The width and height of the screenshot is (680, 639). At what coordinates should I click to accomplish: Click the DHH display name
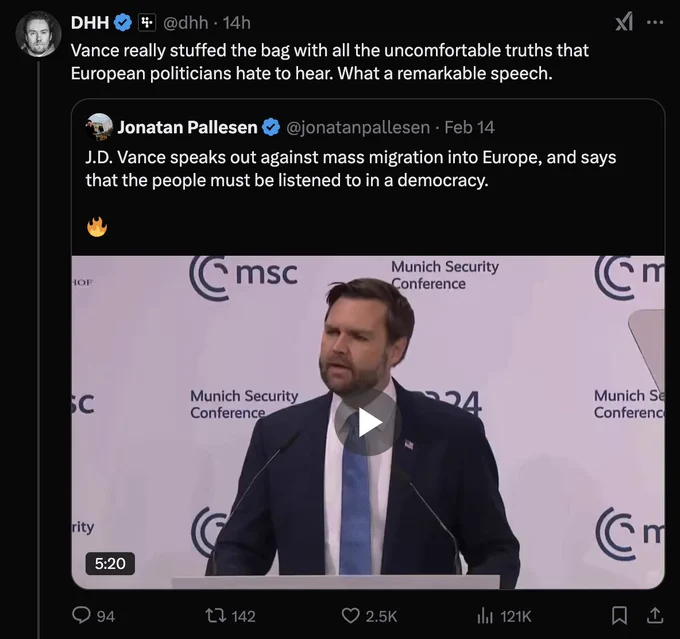point(90,23)
